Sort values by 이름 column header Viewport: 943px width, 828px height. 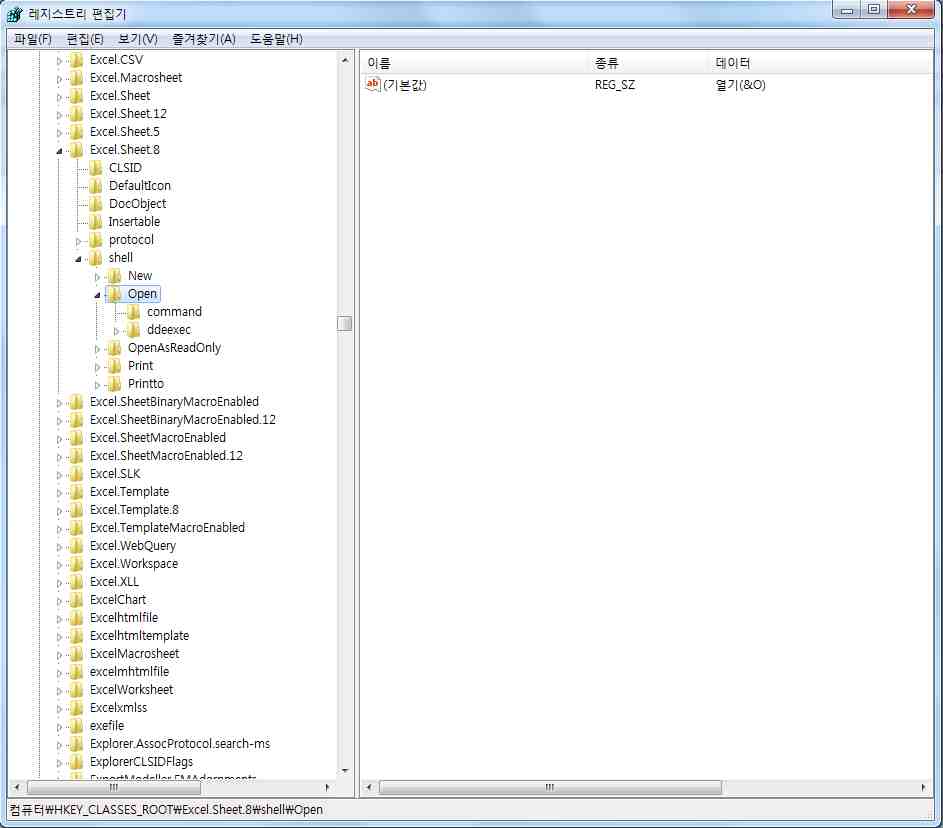pos(475,63)
